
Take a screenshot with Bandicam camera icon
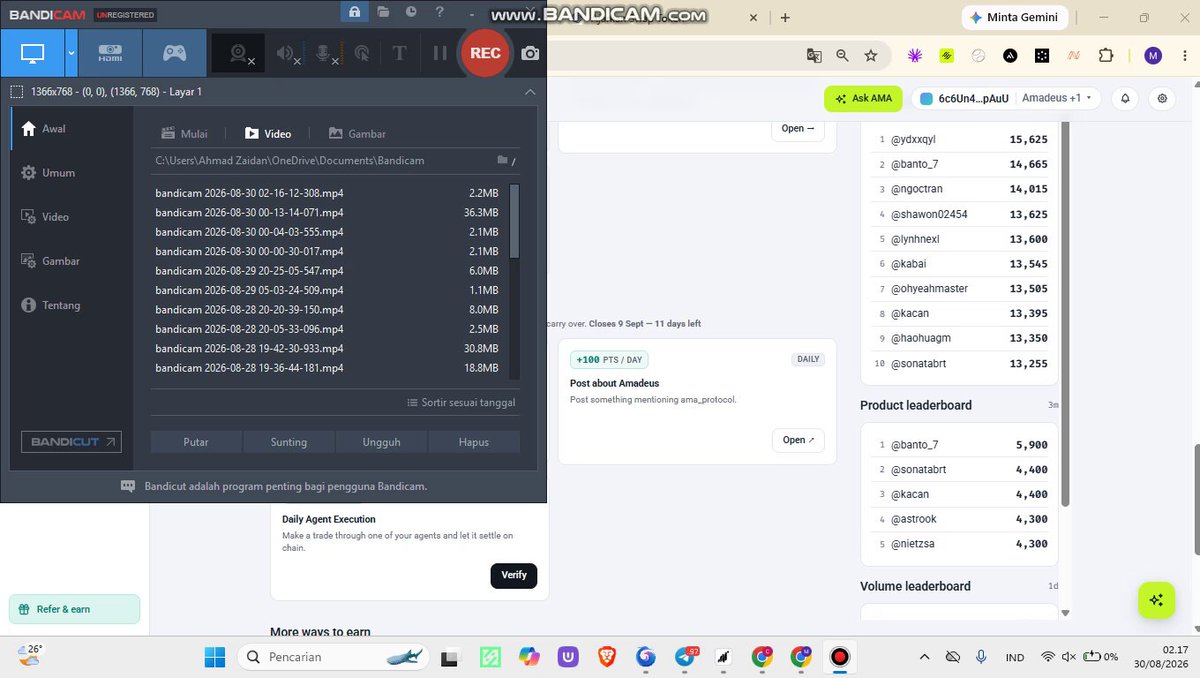click(x=531, y=54)
